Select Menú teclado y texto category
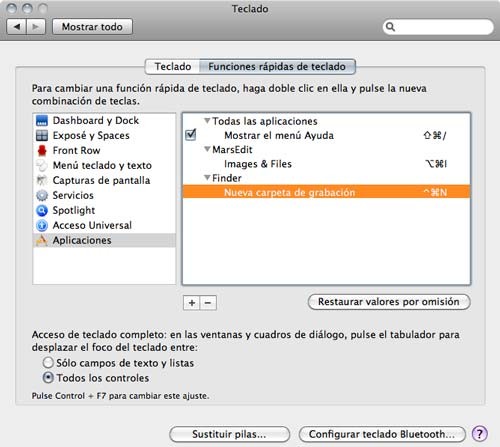 (x=104, y=165)
